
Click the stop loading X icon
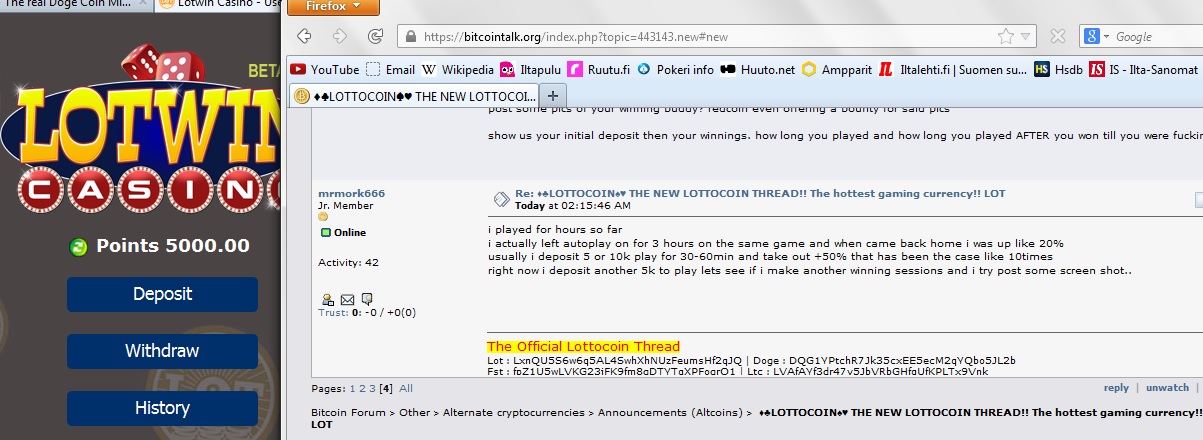pos(1057,37)
